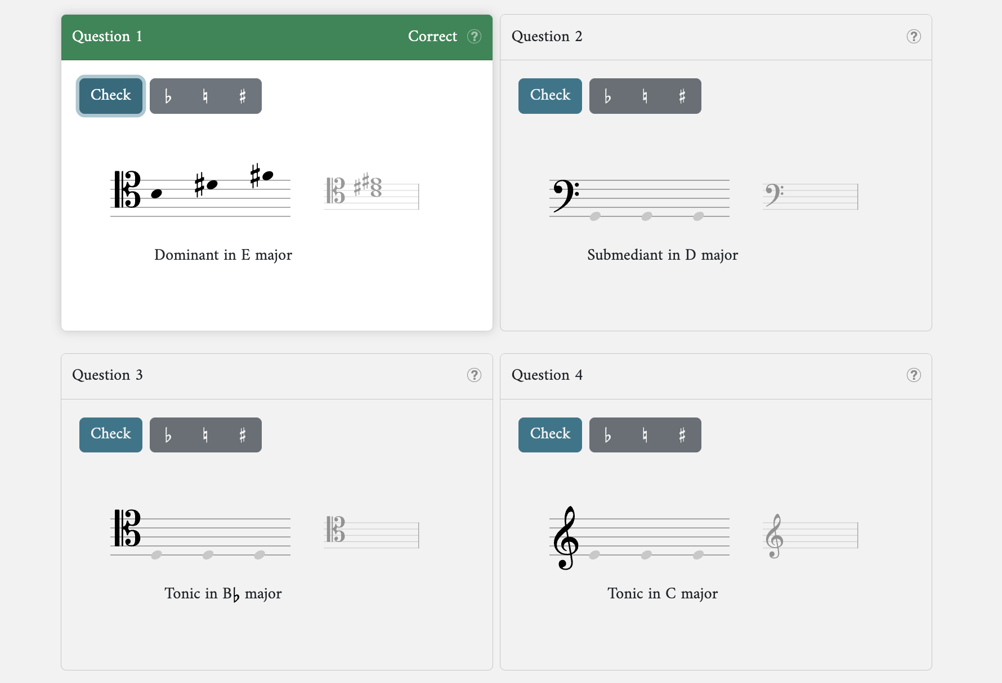Select the sharp accidental in Question 2
Image resolution: width=1002 pixels, height=683 pixels.
pos(682,96)
